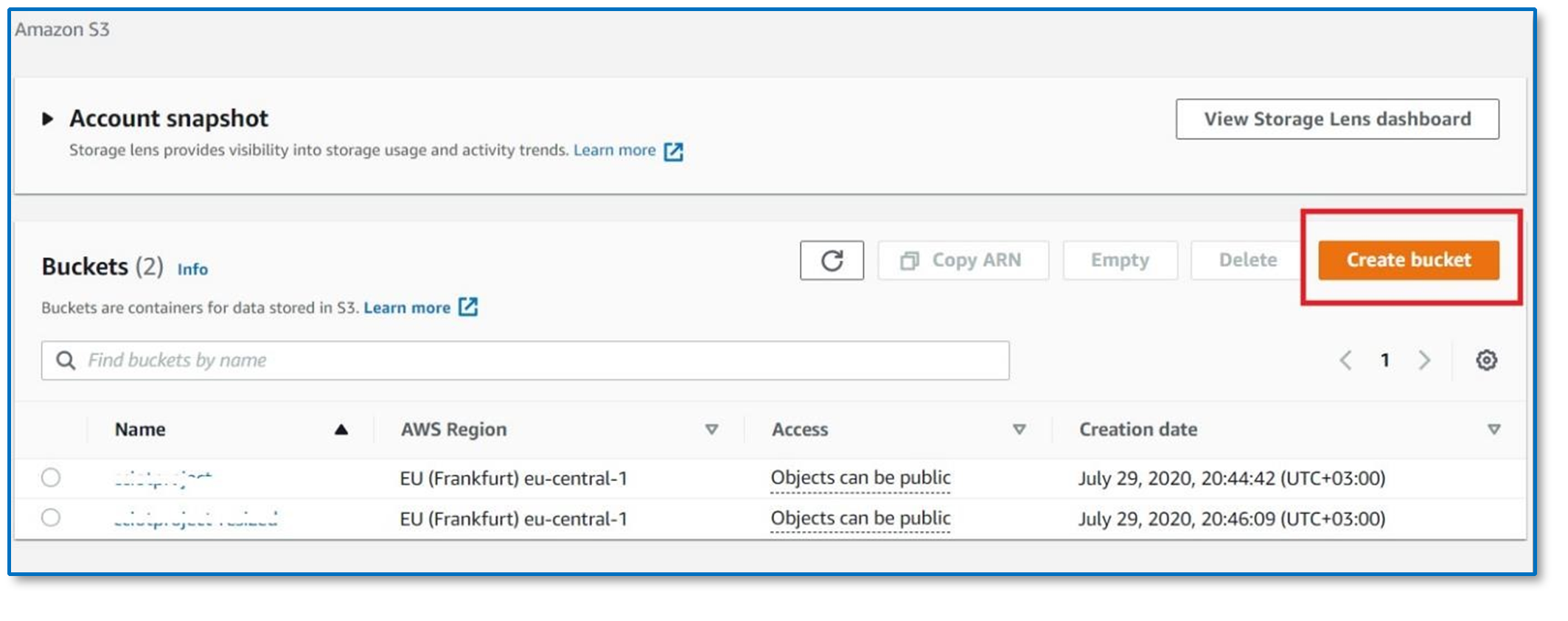The image size is (1568, 621).
Task: Click the search magnifier icon
Action: [x=66, y=360]
